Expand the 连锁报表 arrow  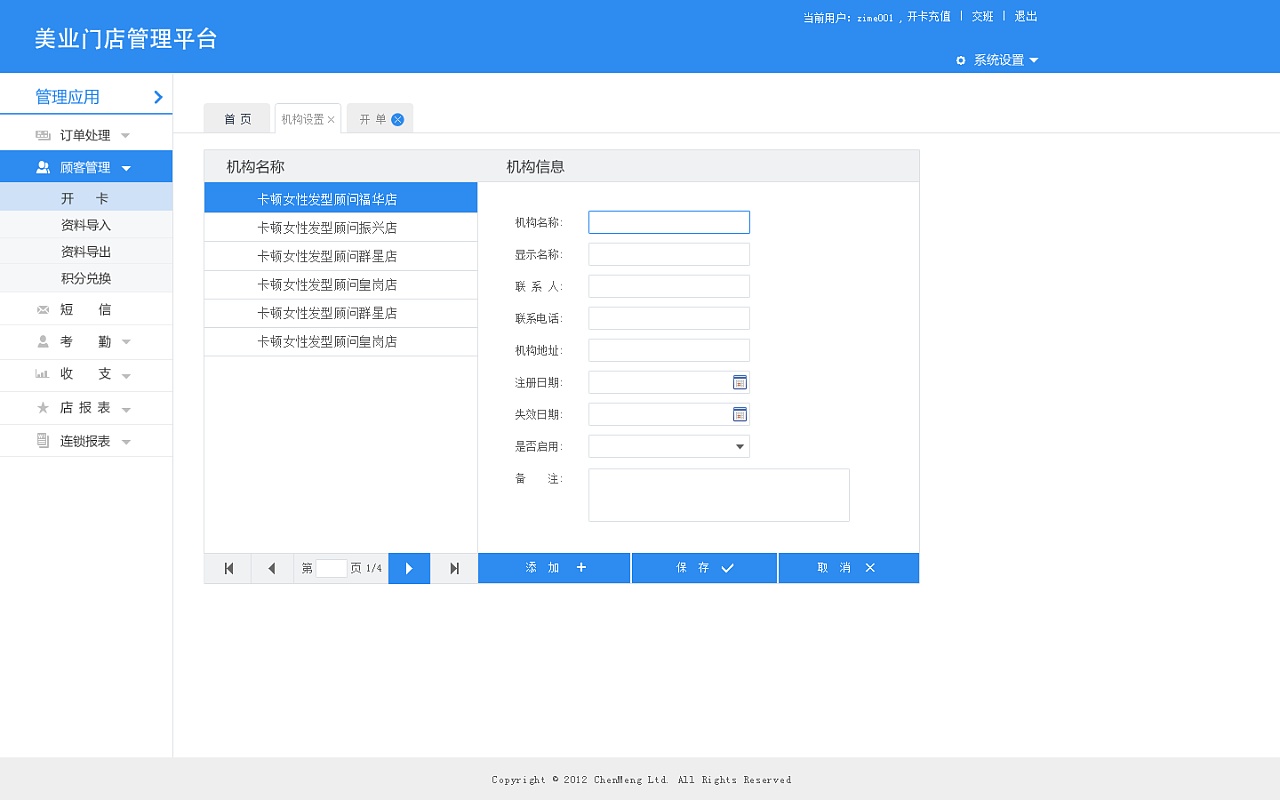(126, 441)
